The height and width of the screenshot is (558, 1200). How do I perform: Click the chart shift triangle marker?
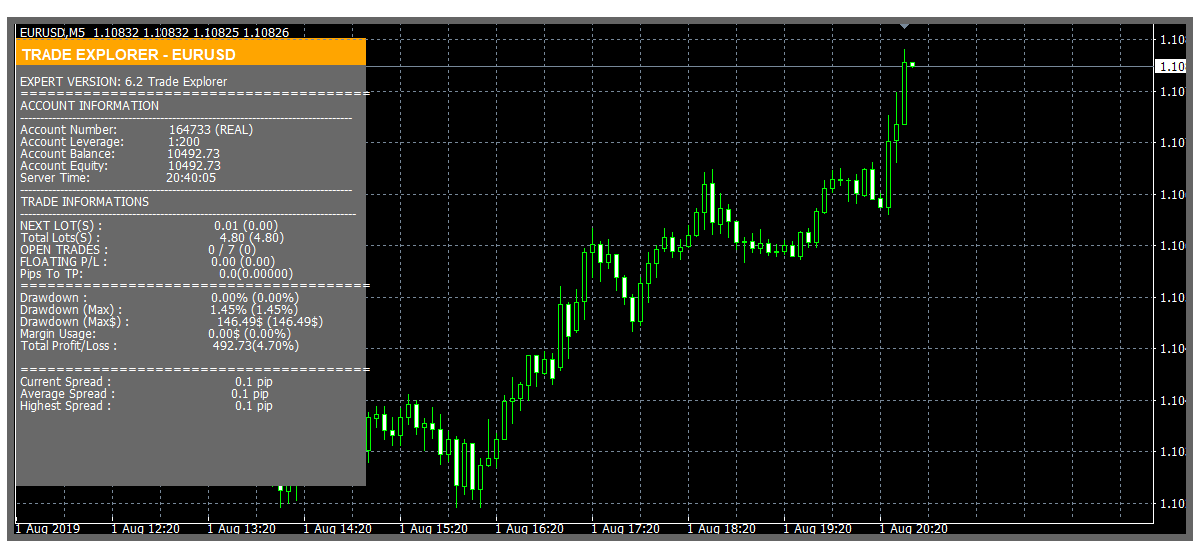(904, 24)
